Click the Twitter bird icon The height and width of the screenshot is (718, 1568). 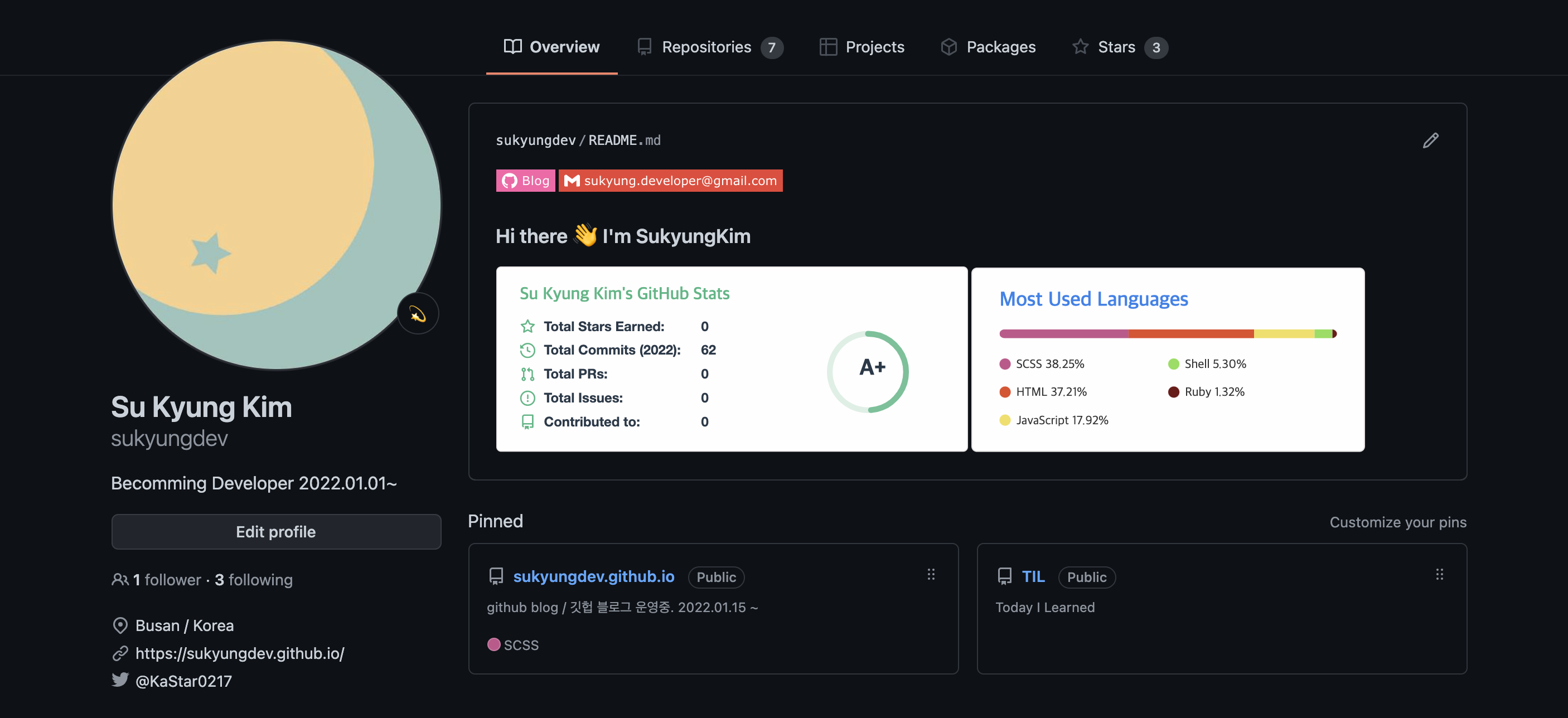(120, 680)
